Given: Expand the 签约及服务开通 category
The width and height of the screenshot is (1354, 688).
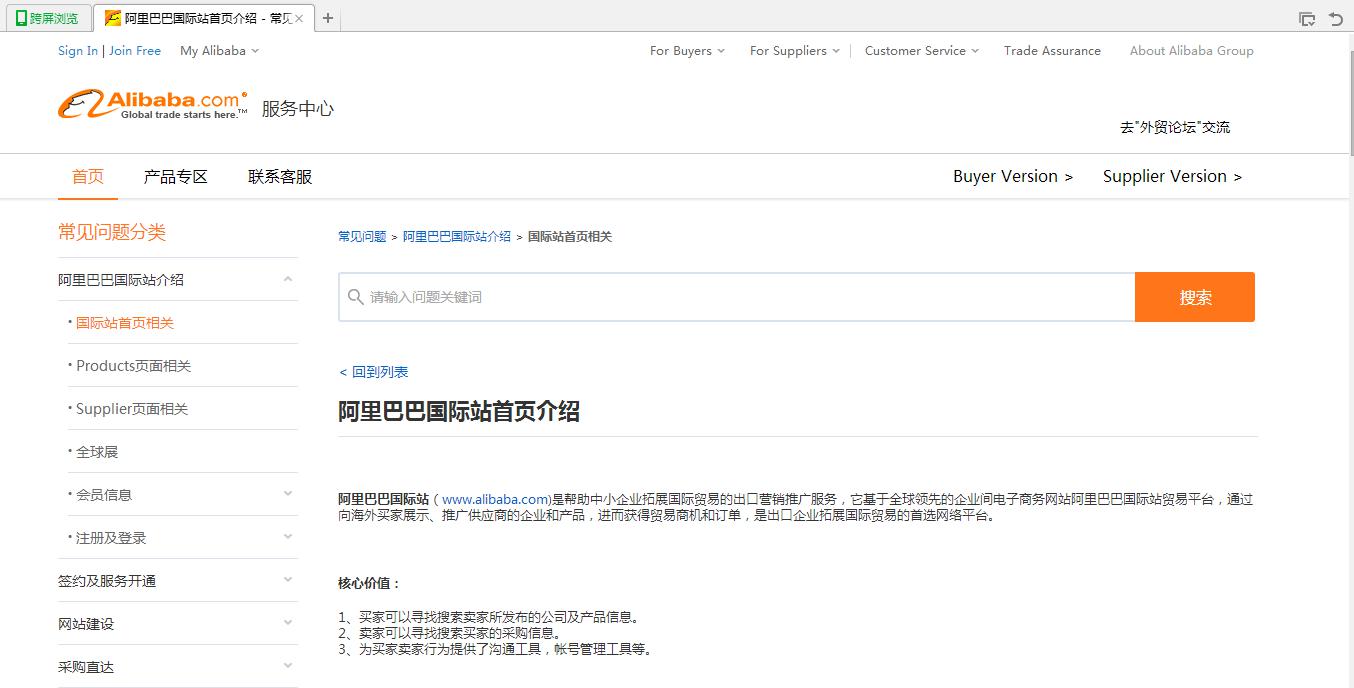Looking at the screenshot, I should click(288, 580).
